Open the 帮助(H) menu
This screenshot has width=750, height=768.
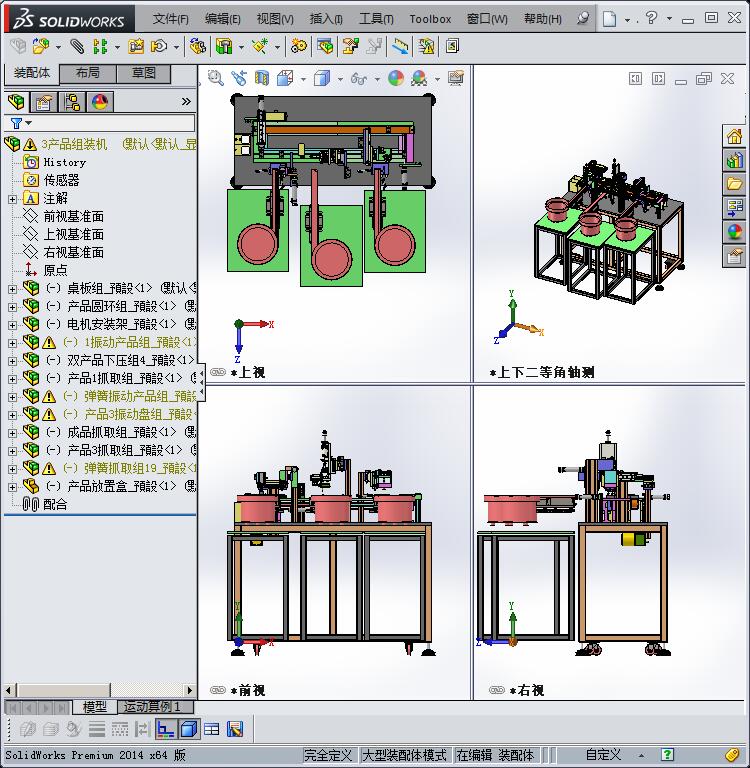coord(542,19)
